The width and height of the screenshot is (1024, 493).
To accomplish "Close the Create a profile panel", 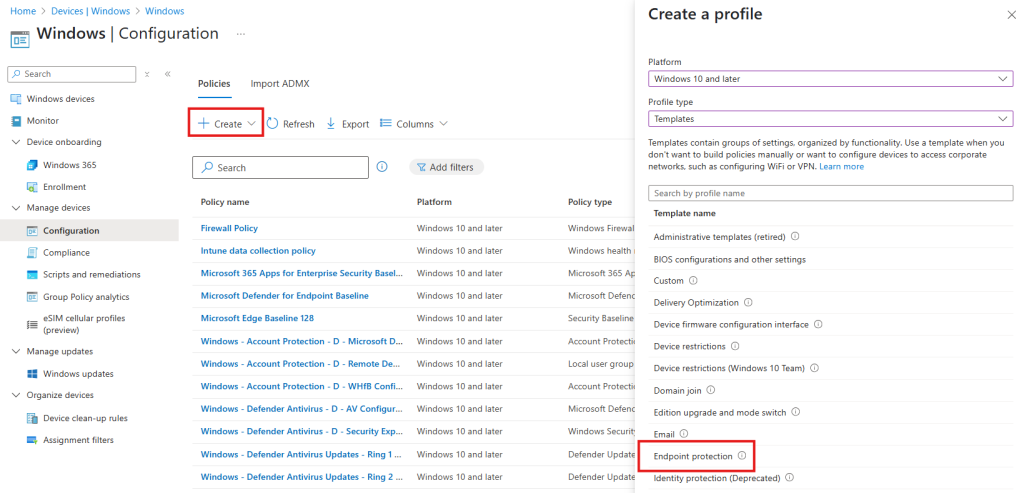I will pos(1012,15).
